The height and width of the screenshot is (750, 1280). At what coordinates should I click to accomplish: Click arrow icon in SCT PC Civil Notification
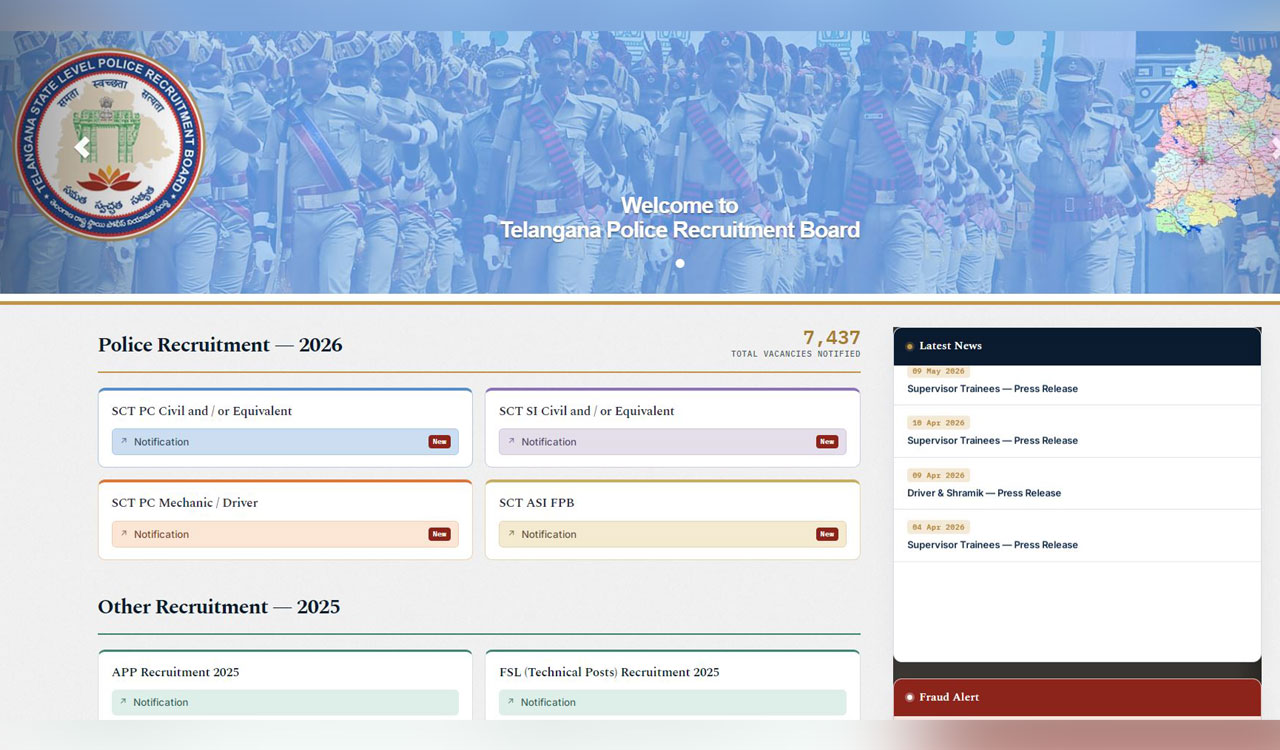pos(124,441)
